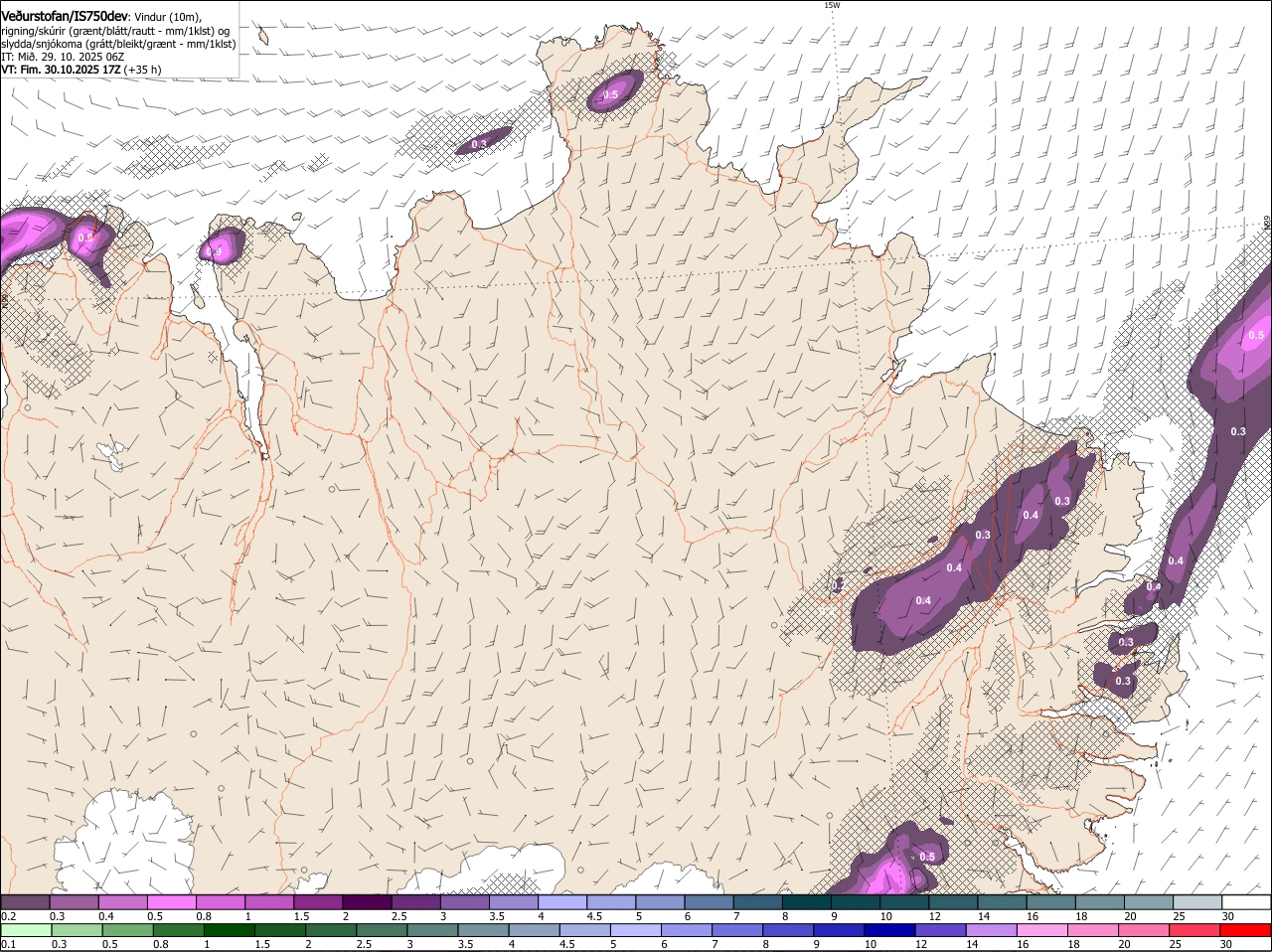The height and width of the screenshot is (952, 1272).
Task: Click '30' label at end of lower legend
Action: [x=1225, y=944]
